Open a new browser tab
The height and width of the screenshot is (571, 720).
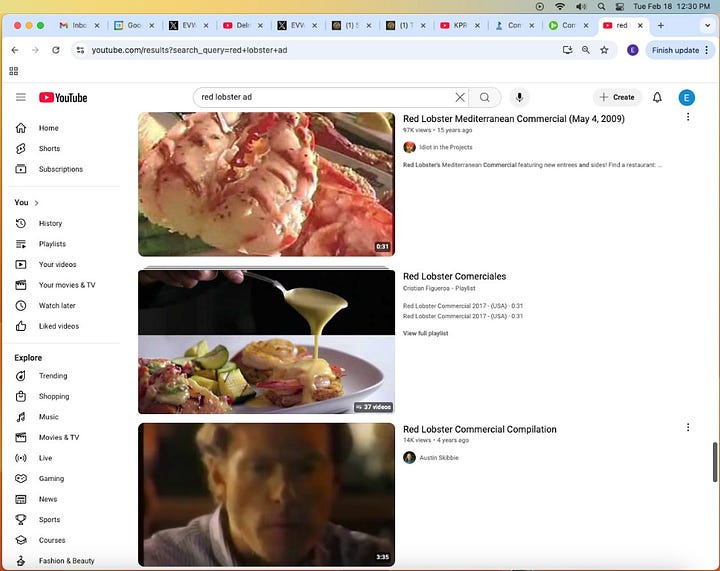[x=660, y=26]
